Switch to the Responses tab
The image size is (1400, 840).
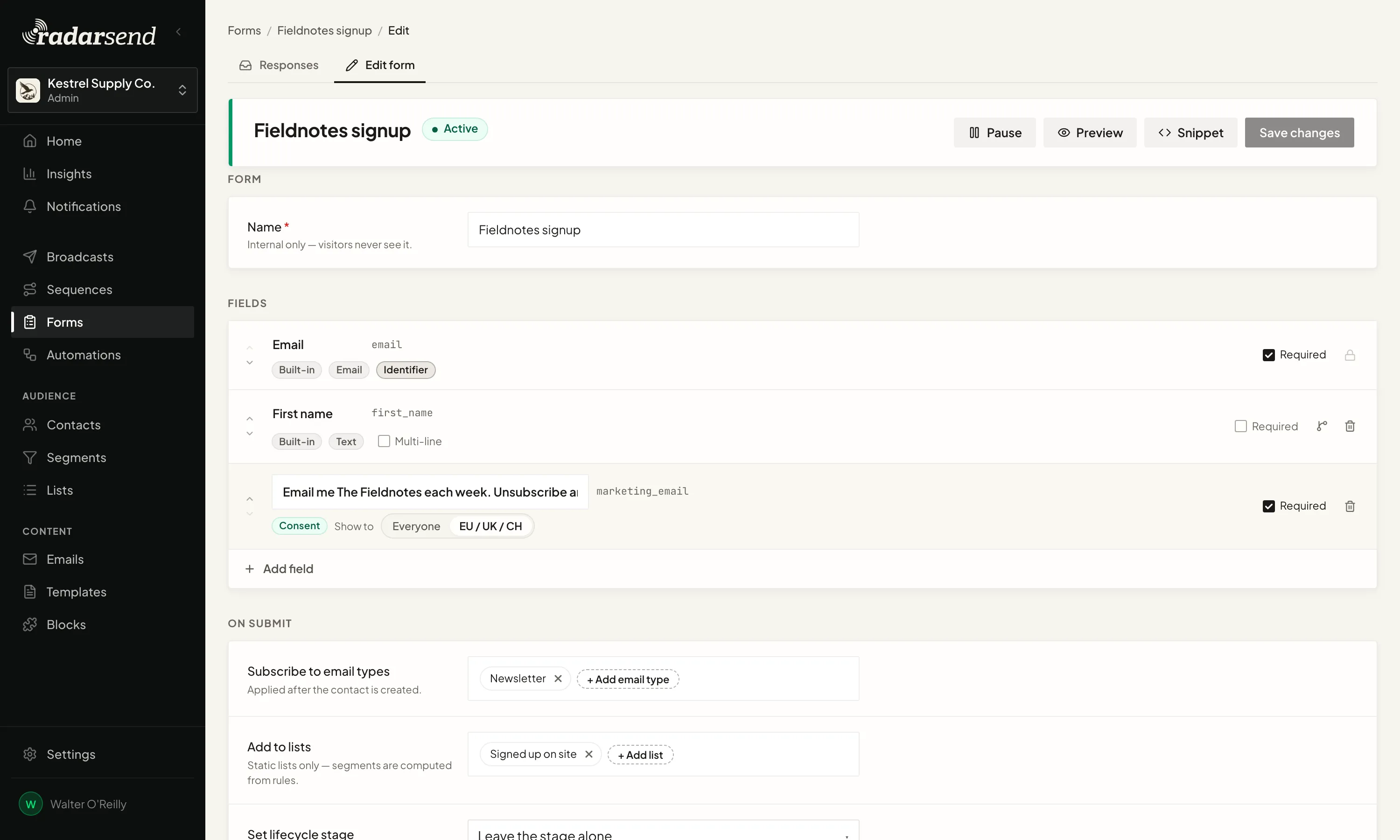pyautogui.click(x=279, y=65)
